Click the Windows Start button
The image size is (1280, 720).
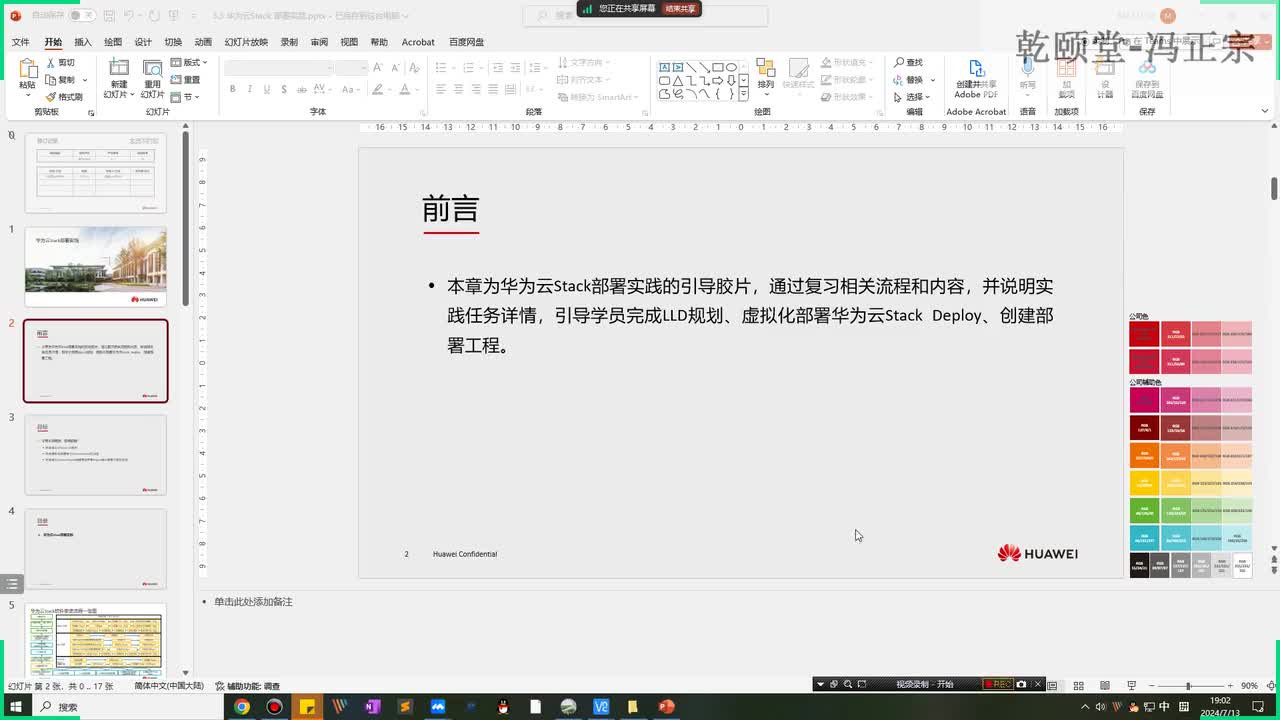[x=15, y=707]
